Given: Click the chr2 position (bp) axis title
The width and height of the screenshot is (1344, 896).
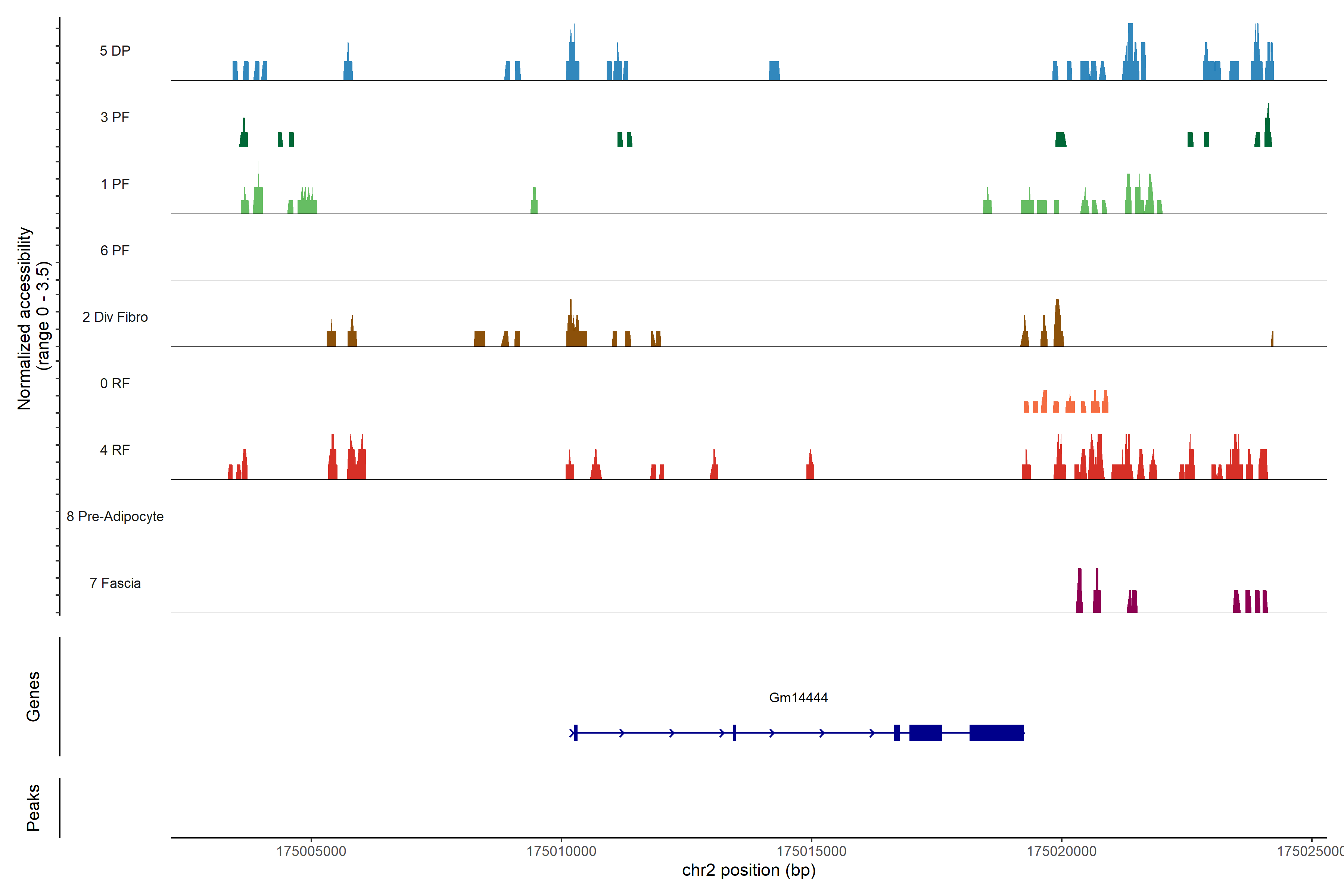Looking at the screenshot, I should (x=749, y=870).
